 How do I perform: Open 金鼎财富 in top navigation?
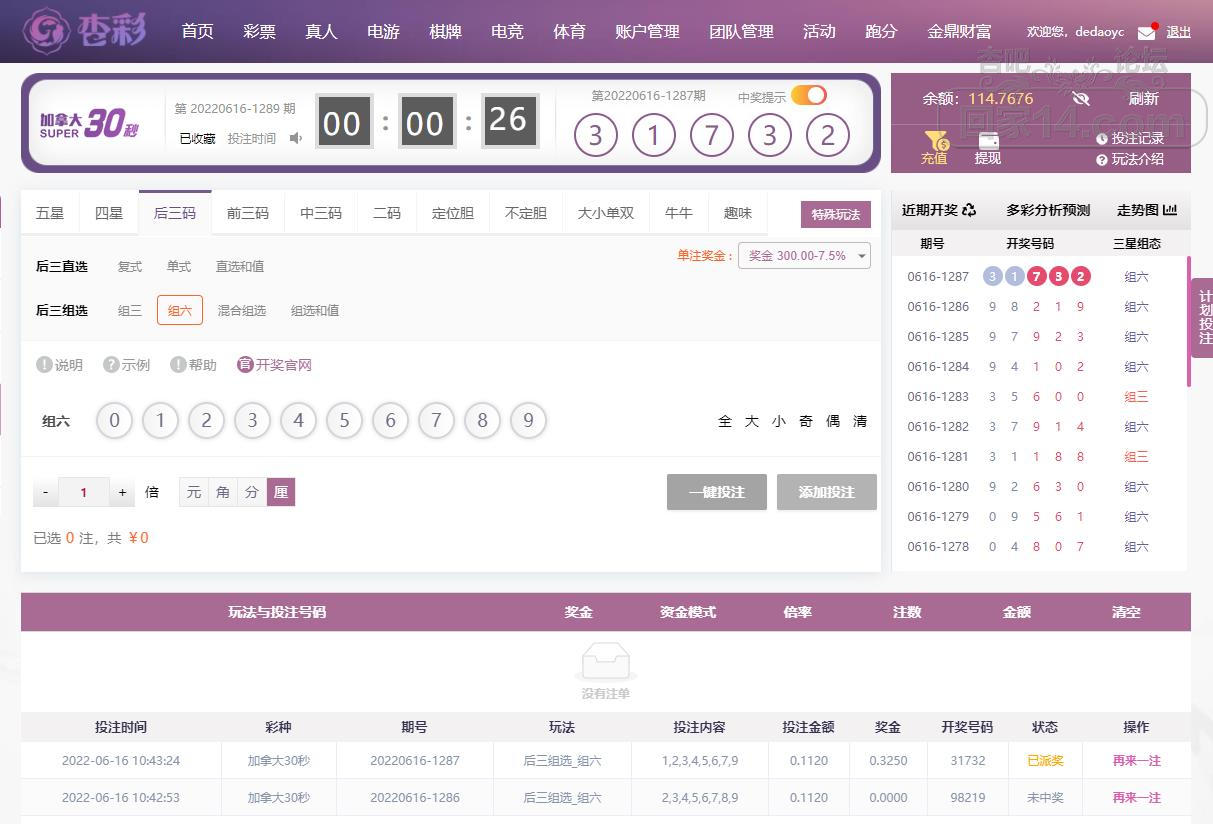tap(959, 31)
